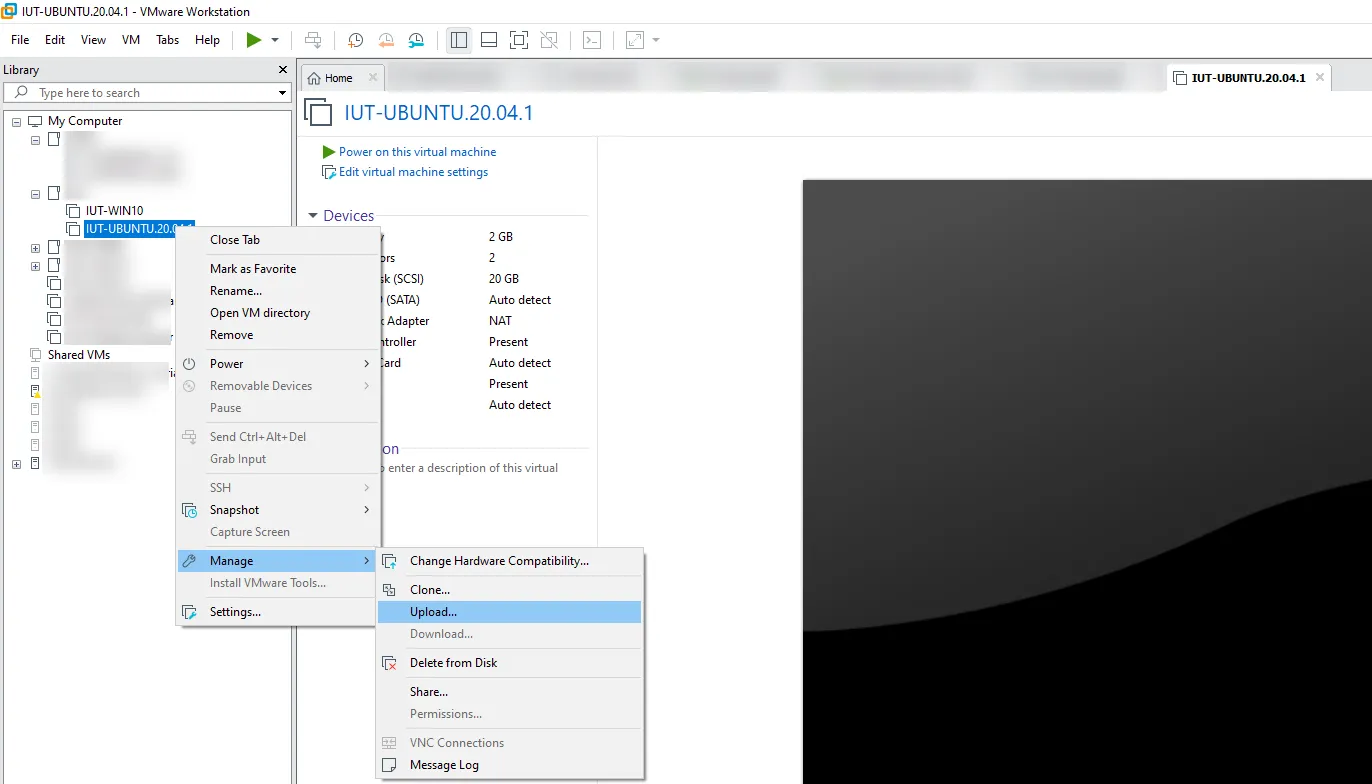Open the Snapshot submenu in context menu
The width and height of the screenshot is (1372, 784).
point(235,510)
